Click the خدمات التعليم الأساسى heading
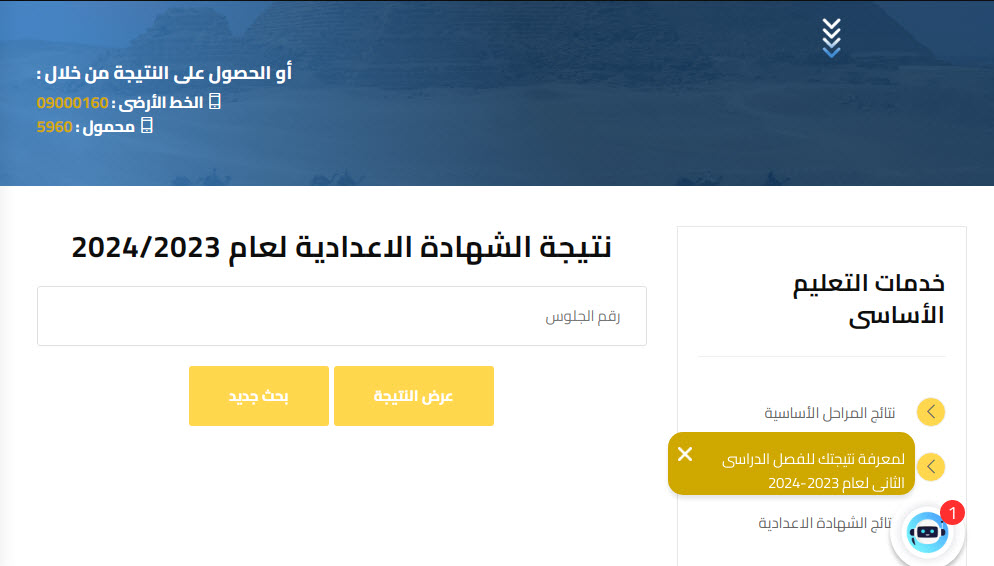994x566 pixels. point(868,299)
